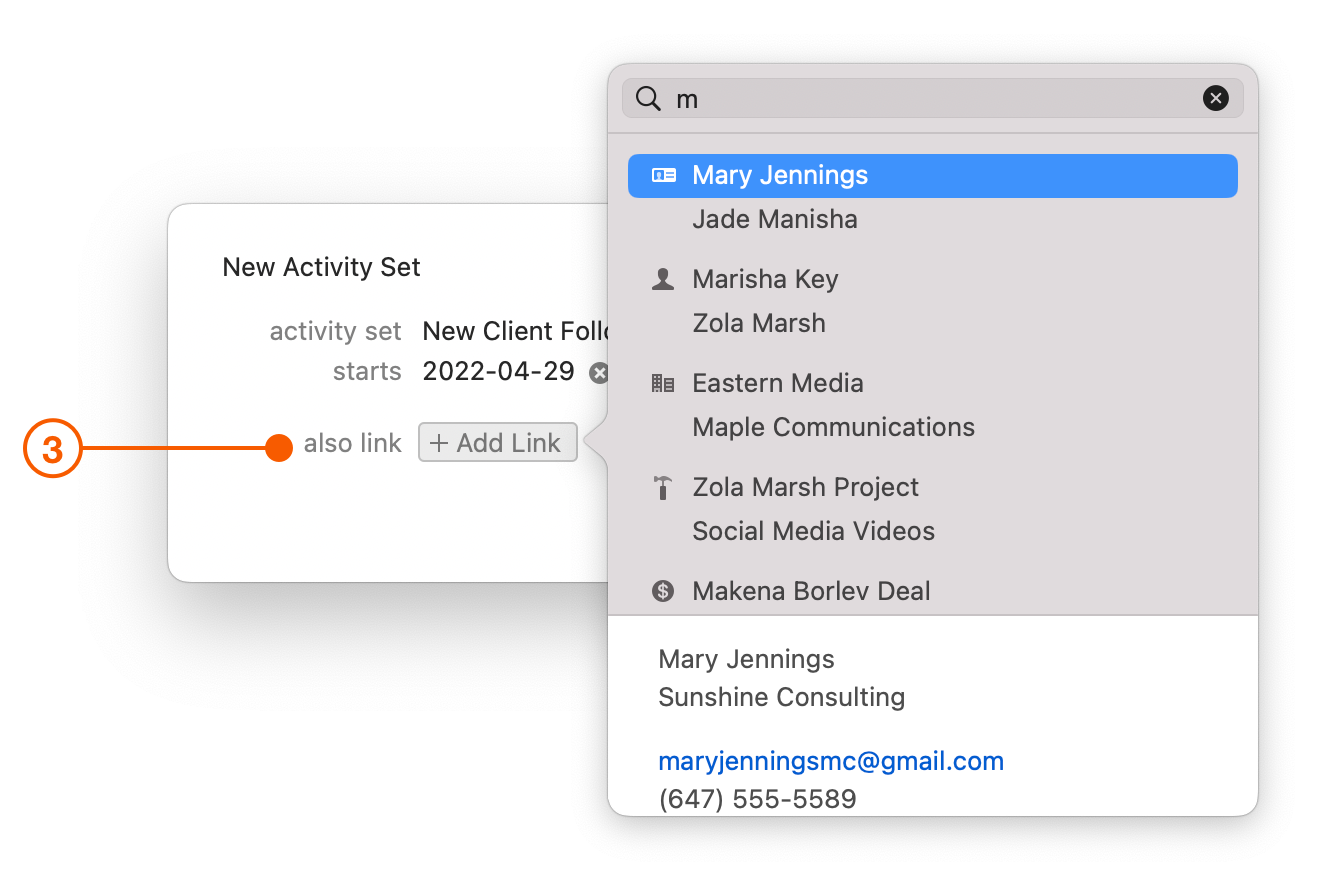Click the project icon next to Zola Marsh Project
Image resolution: width=1330 pixels, height=896 pixels.
point(662,487)
